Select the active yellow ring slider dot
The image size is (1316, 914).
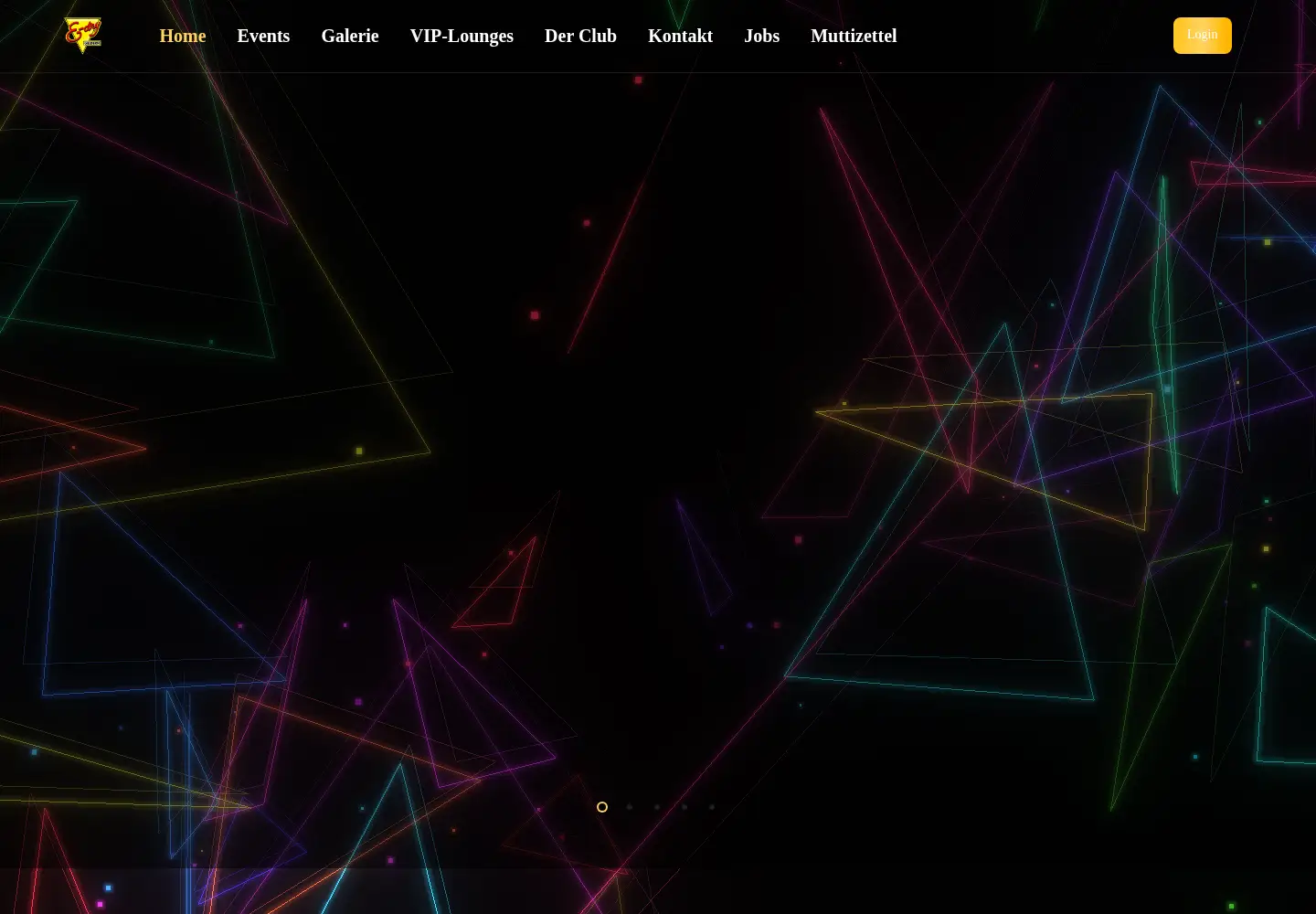pos(602,807)
